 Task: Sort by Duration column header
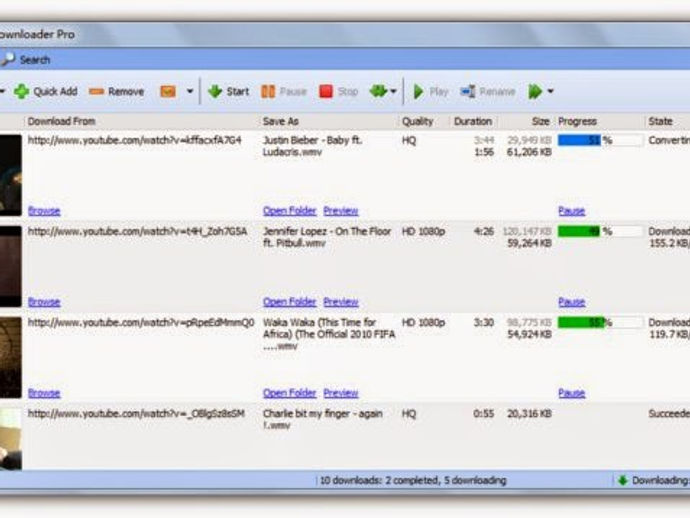(x=473, y=121)
